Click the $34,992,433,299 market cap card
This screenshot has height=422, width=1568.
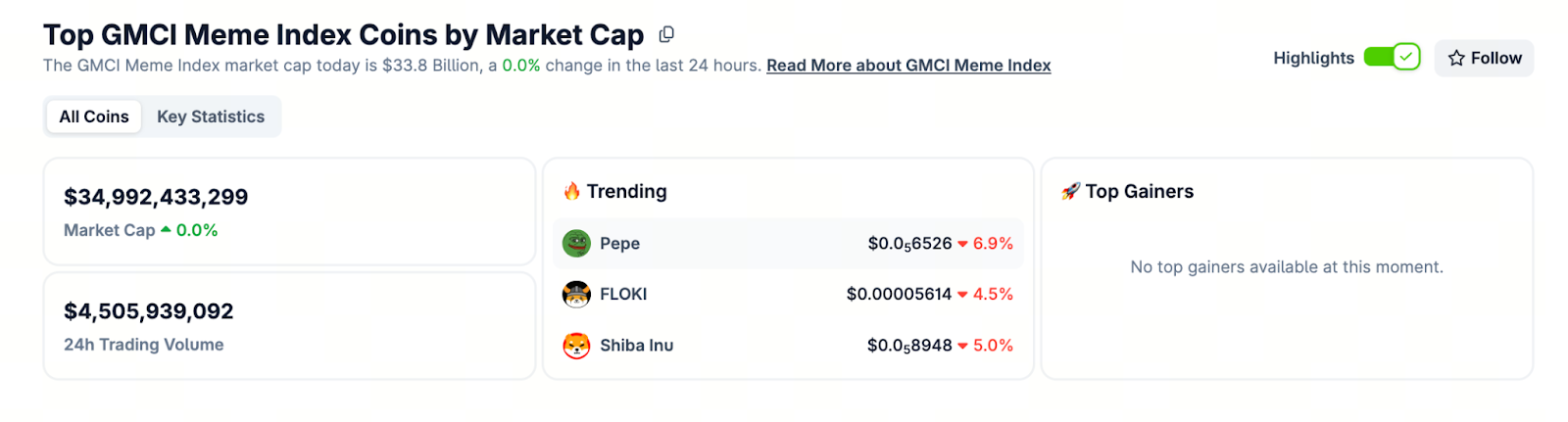(x=289, y=211)
